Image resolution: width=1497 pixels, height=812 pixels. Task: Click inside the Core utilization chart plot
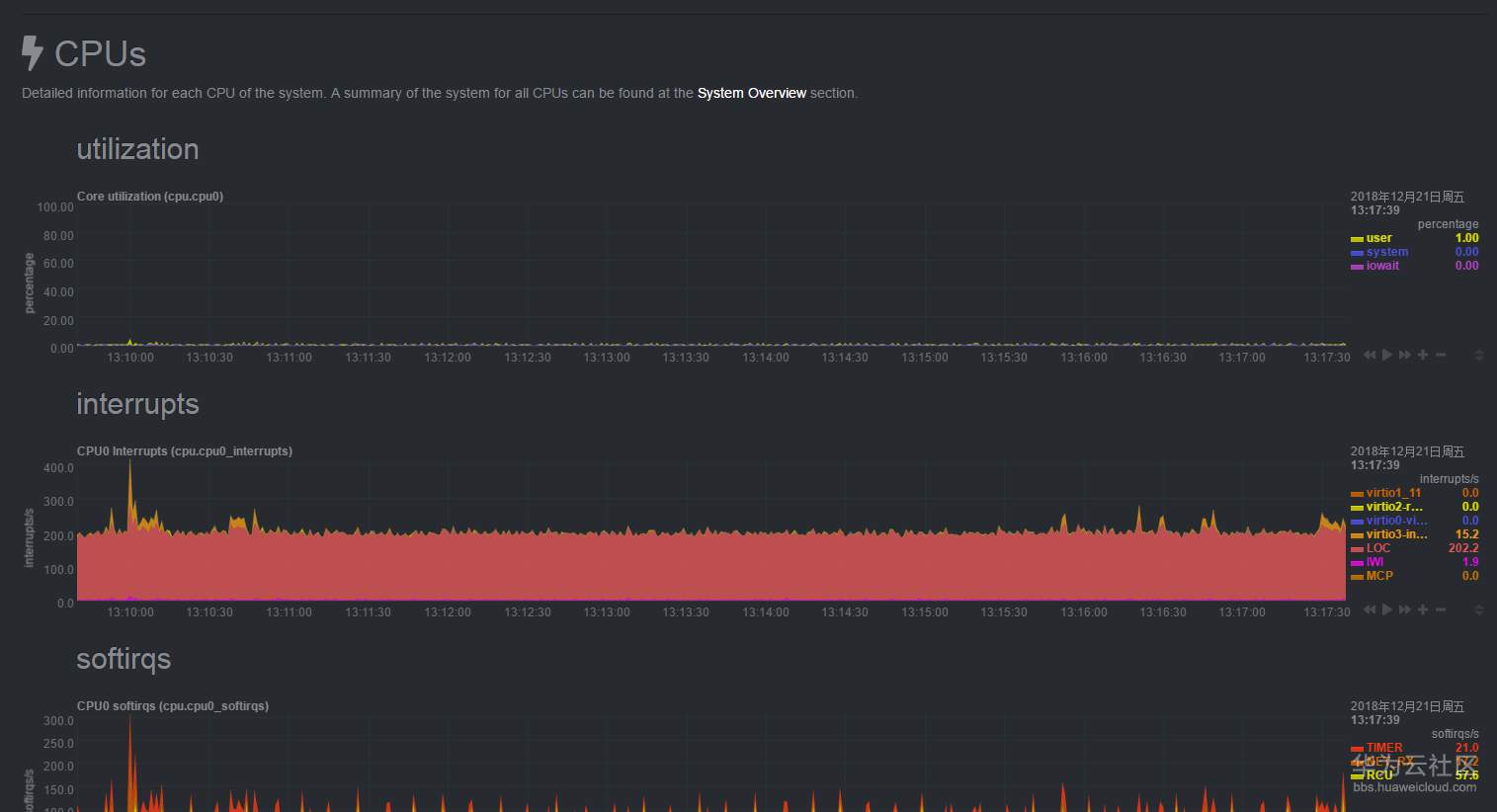[711, 277]
